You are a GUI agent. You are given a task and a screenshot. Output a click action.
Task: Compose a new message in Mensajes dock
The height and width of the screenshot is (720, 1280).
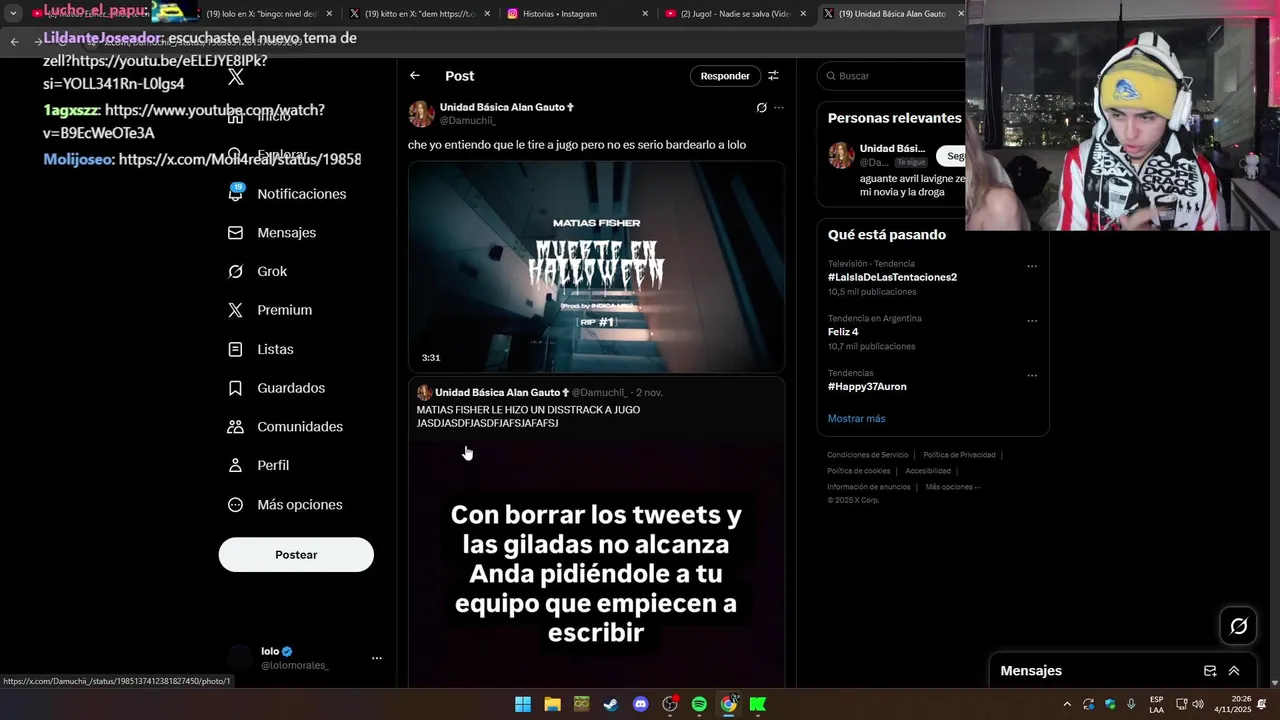pyautogui.click(x=1210, y=671)
